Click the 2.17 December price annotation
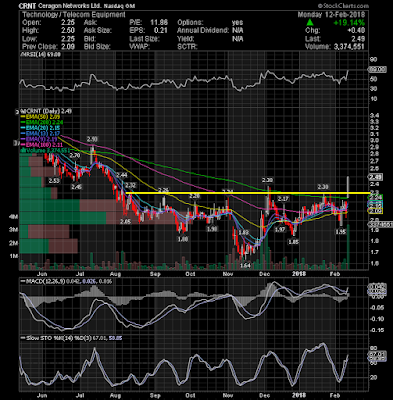This screenshot has width=393, height=400. click(283, 199)
